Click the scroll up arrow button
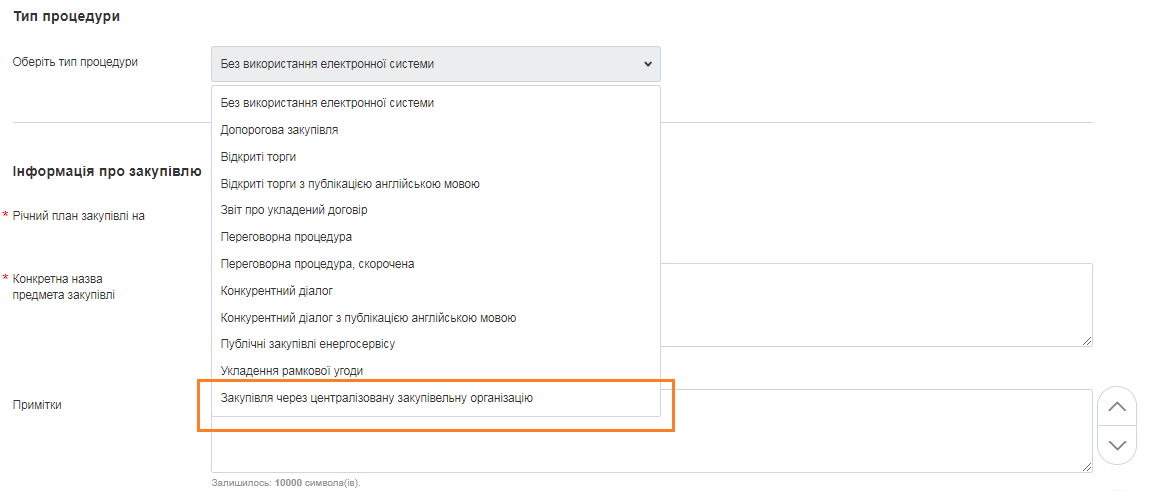The image size is (1156, 491). [1117, 407]
